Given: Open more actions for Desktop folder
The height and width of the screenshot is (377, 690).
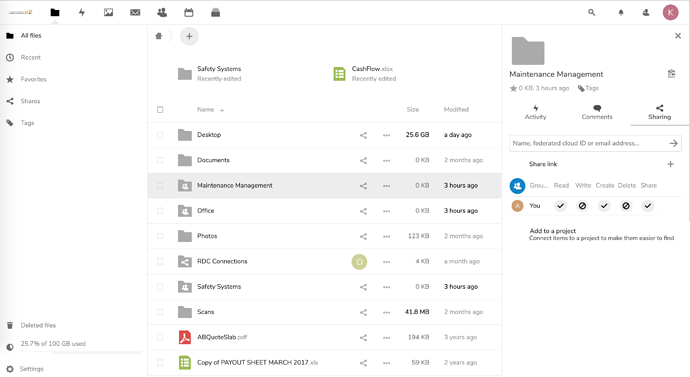Looking at the screenshot, I should point(386,135).
